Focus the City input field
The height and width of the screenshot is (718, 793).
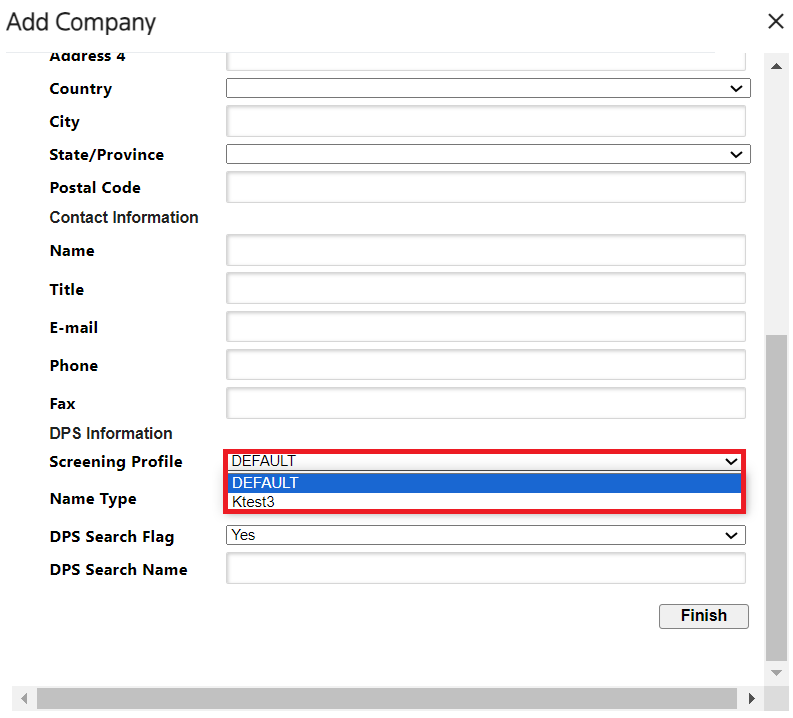coord(485,122)
